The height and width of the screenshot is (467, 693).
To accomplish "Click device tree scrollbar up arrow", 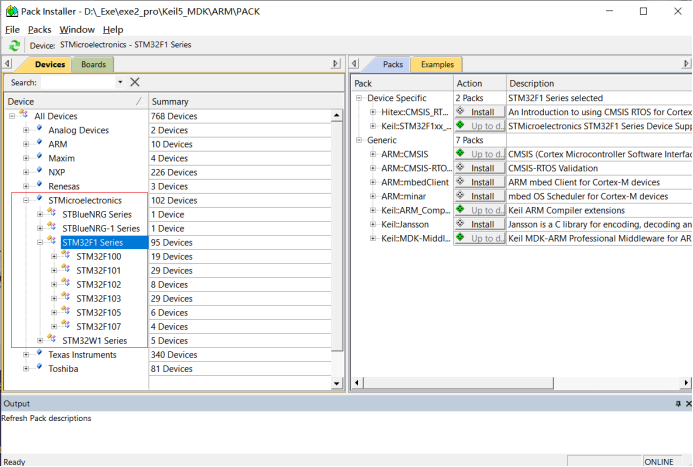I will click(x=336, y=116).
